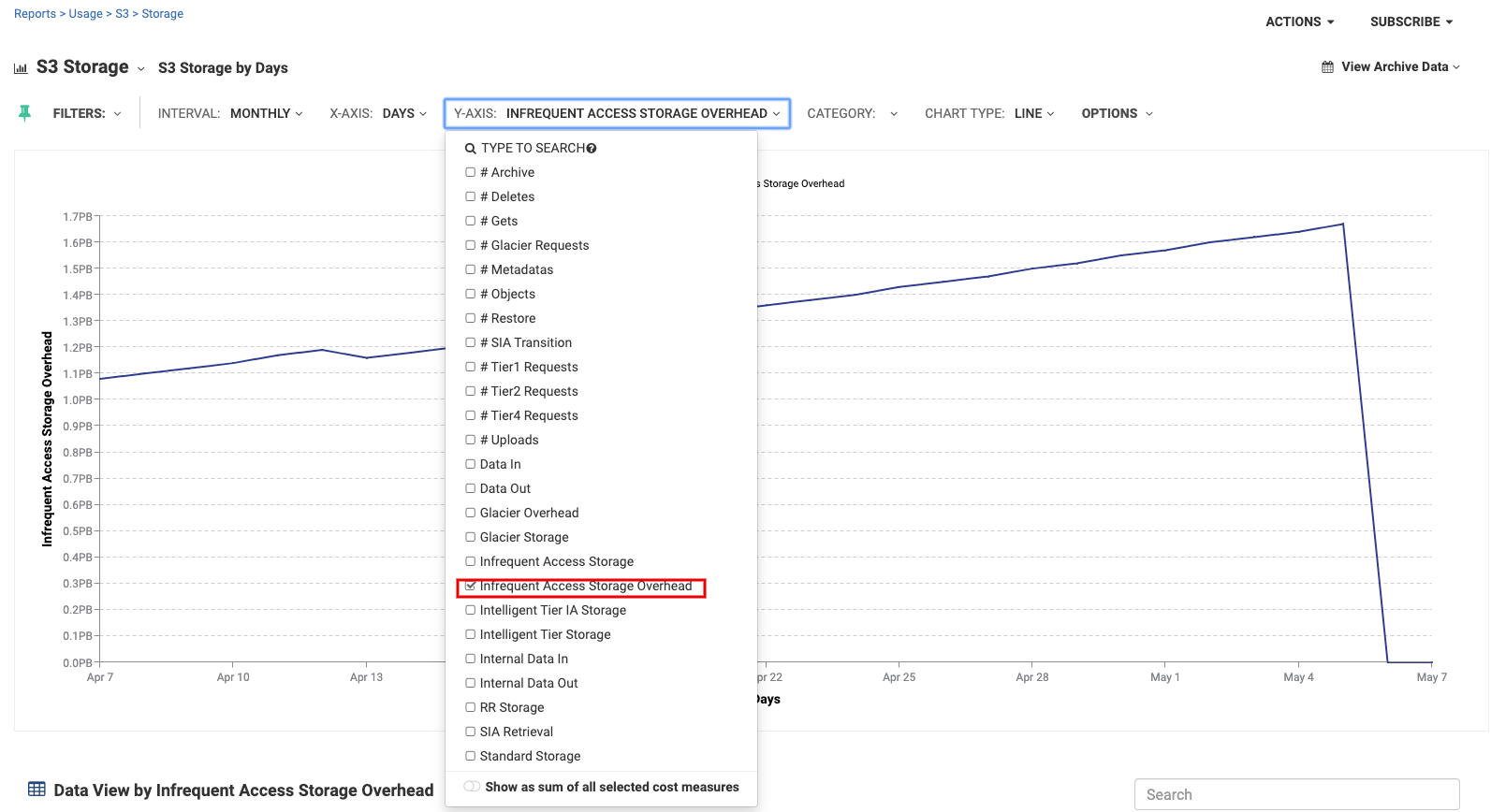Click the Storage breadcrumb link
Image resolution: width=1491 pixels, height=812 pixels.
pyautogui.click(x=163, y=14)
